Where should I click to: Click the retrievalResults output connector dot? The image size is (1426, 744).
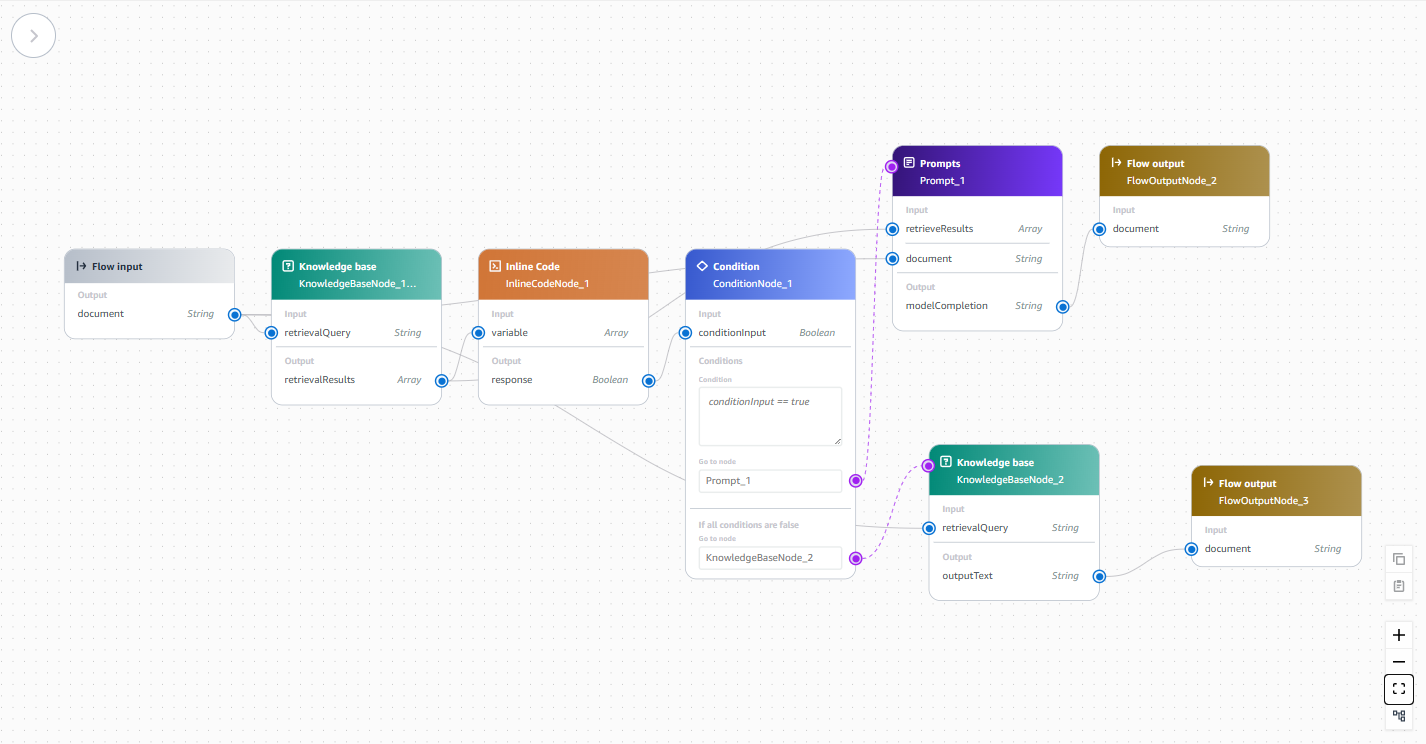441,380
